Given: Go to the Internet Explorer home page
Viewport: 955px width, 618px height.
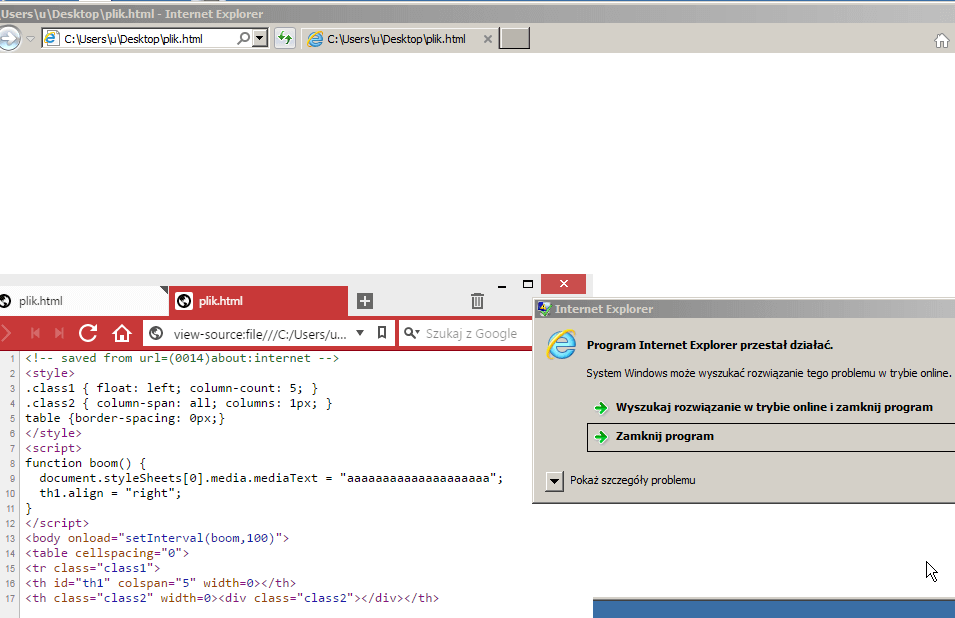Looking at the screenshot, I should point(942,41).
